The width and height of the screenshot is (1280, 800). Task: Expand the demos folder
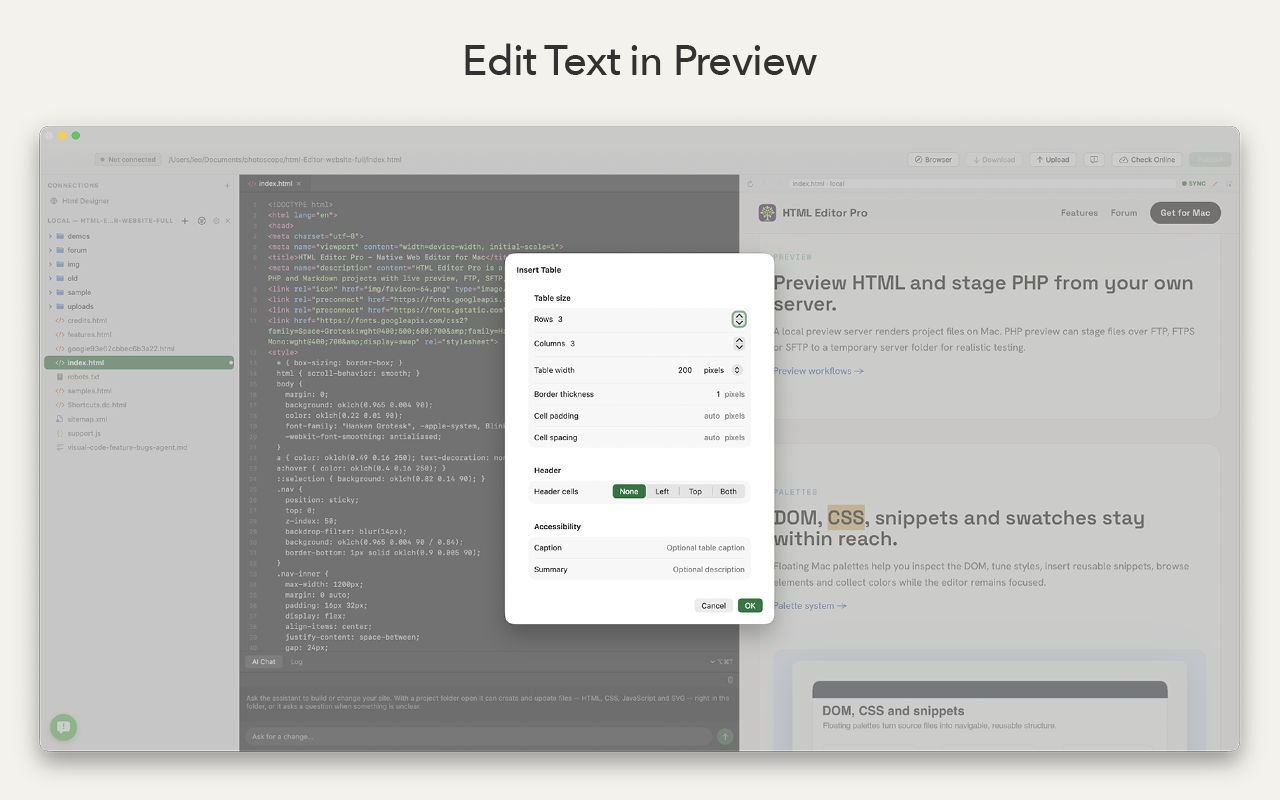(51, 236)
